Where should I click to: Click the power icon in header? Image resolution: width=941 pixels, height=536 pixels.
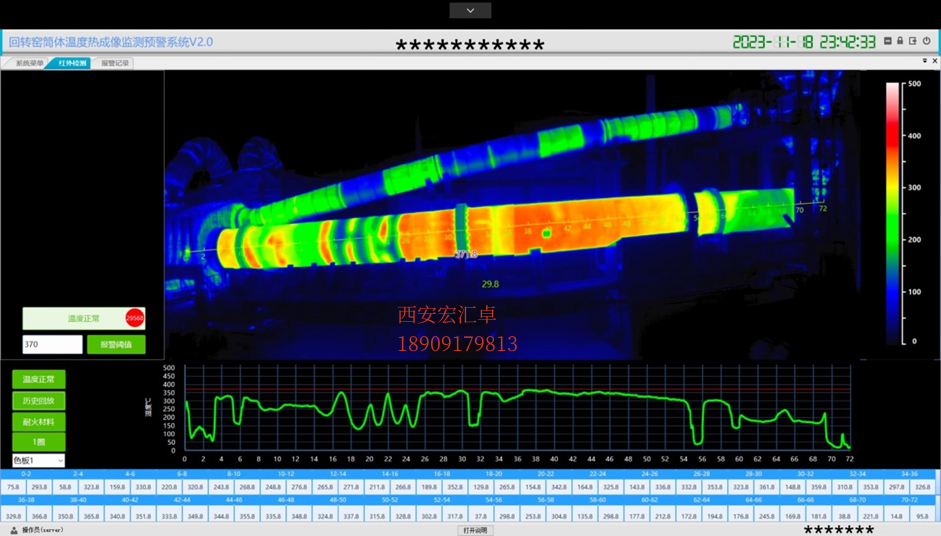[926, 41]
